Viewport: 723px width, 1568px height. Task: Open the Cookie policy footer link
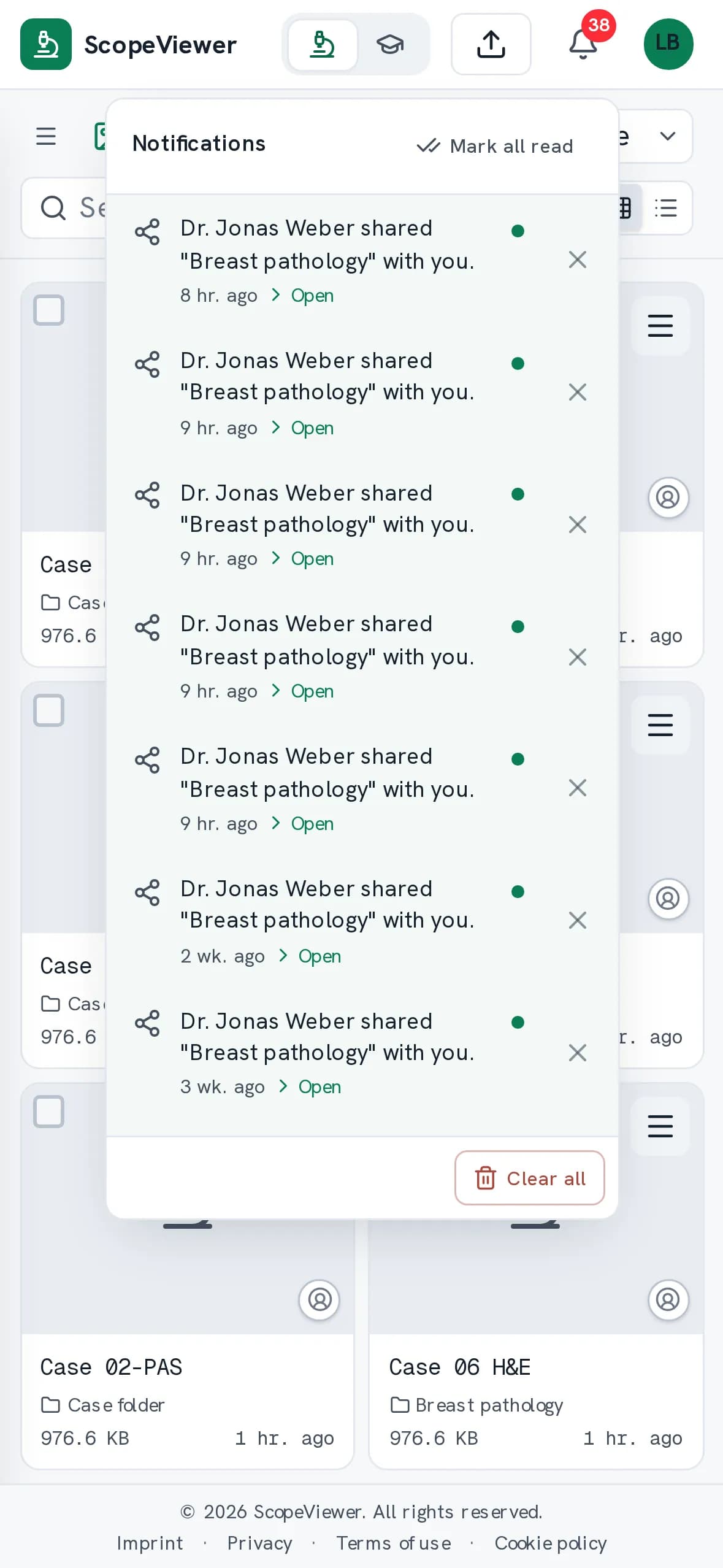click(551, 1543)
